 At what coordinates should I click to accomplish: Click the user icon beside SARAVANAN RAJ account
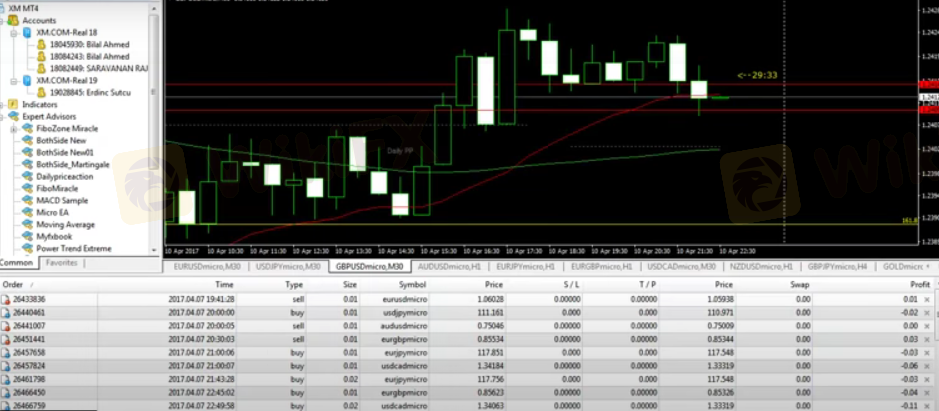(x=41, y=68)
